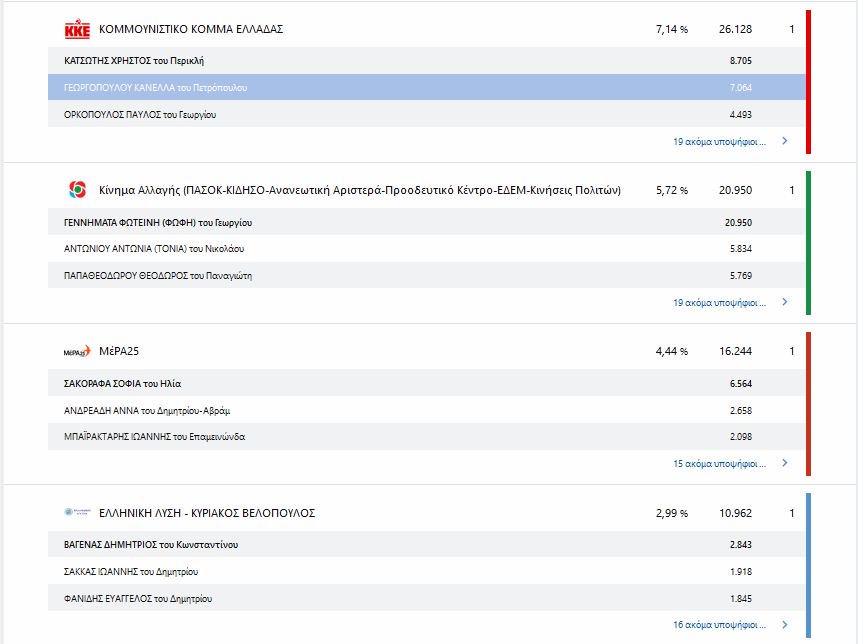Click the KKE party logo
This screenshot has width=858, height=644.
point(77,29)
